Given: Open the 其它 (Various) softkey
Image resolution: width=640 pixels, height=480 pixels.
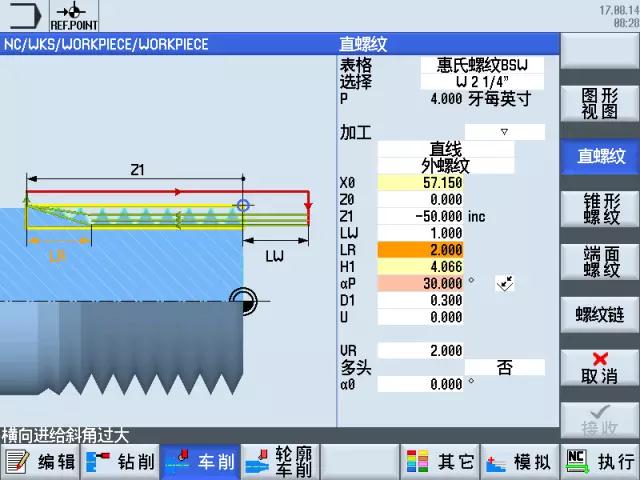Looking at the screenshot, I should pyautogui.click(x=440, y=462).
